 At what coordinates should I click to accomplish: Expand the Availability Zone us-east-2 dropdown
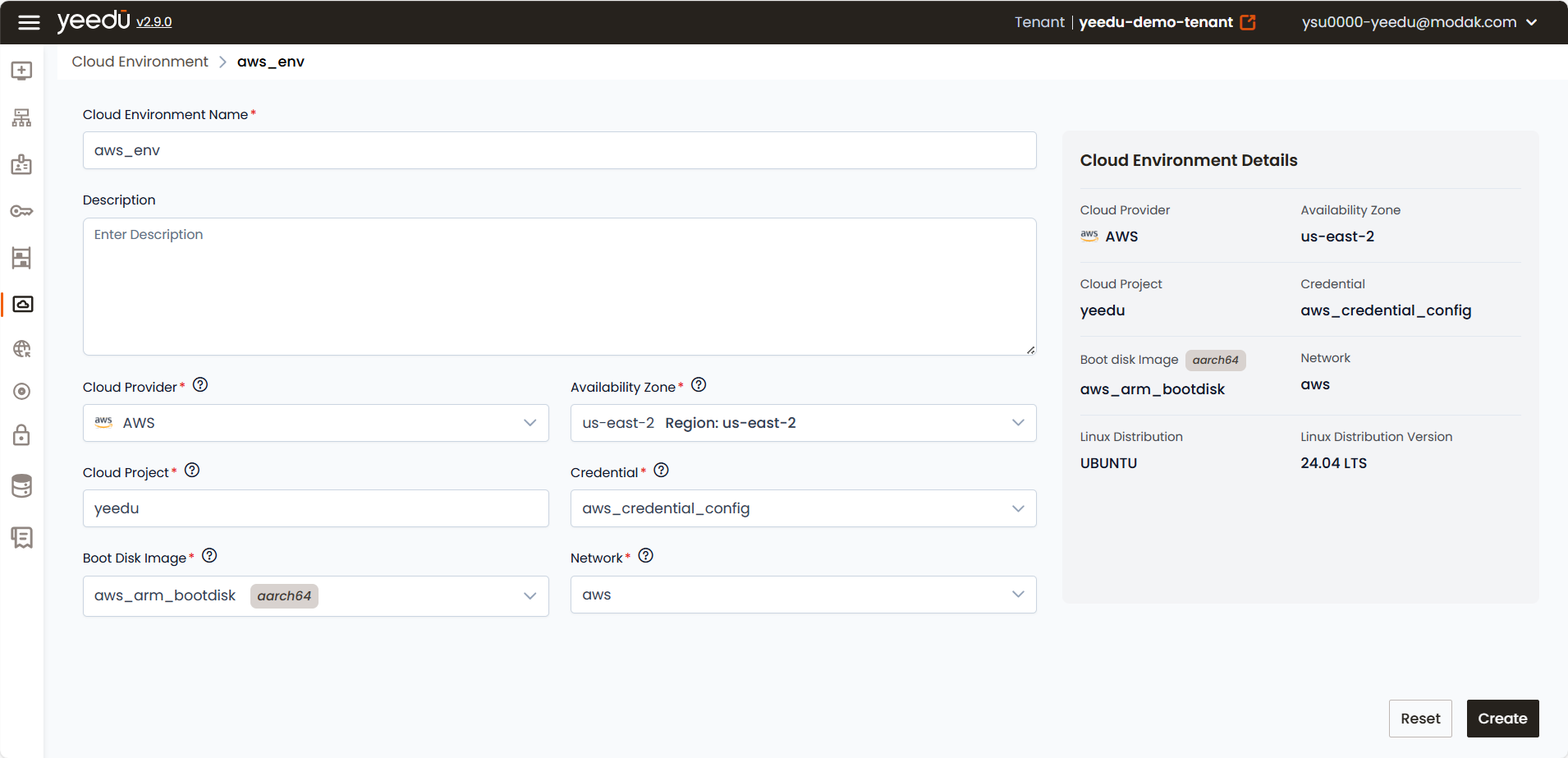[x=804, y=423]
